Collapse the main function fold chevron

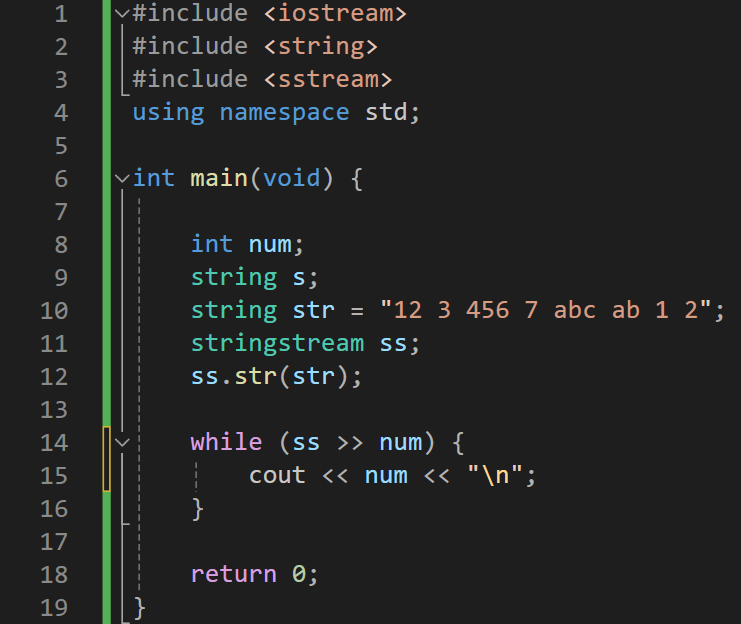pyautogui.click(x=122, y=178)
